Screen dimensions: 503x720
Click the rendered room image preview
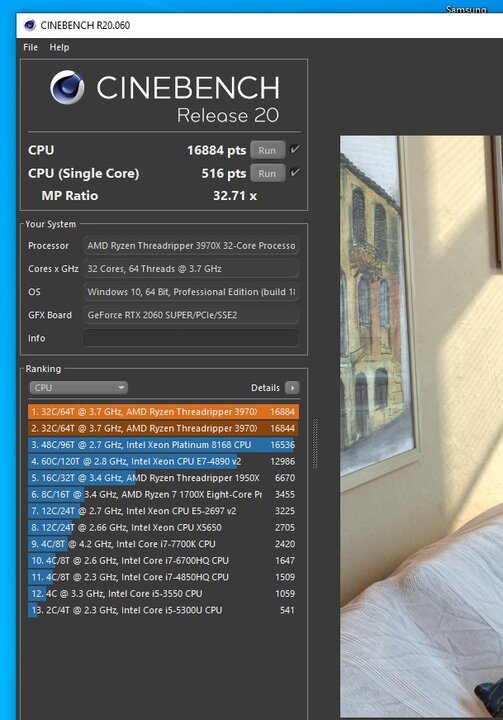tap(421, 425)
